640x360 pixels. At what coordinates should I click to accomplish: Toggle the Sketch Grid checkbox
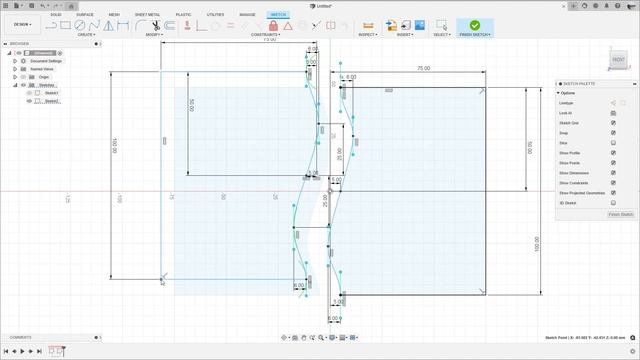[x=613, y=123]
